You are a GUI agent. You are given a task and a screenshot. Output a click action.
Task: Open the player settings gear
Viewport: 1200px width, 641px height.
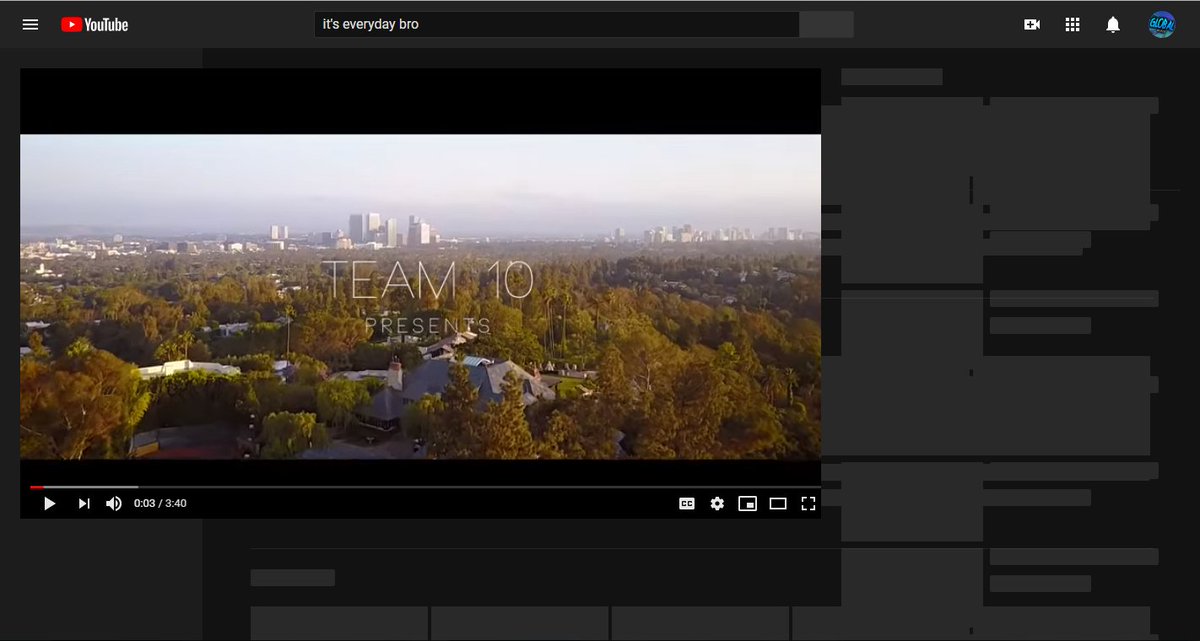coord(717,503)
